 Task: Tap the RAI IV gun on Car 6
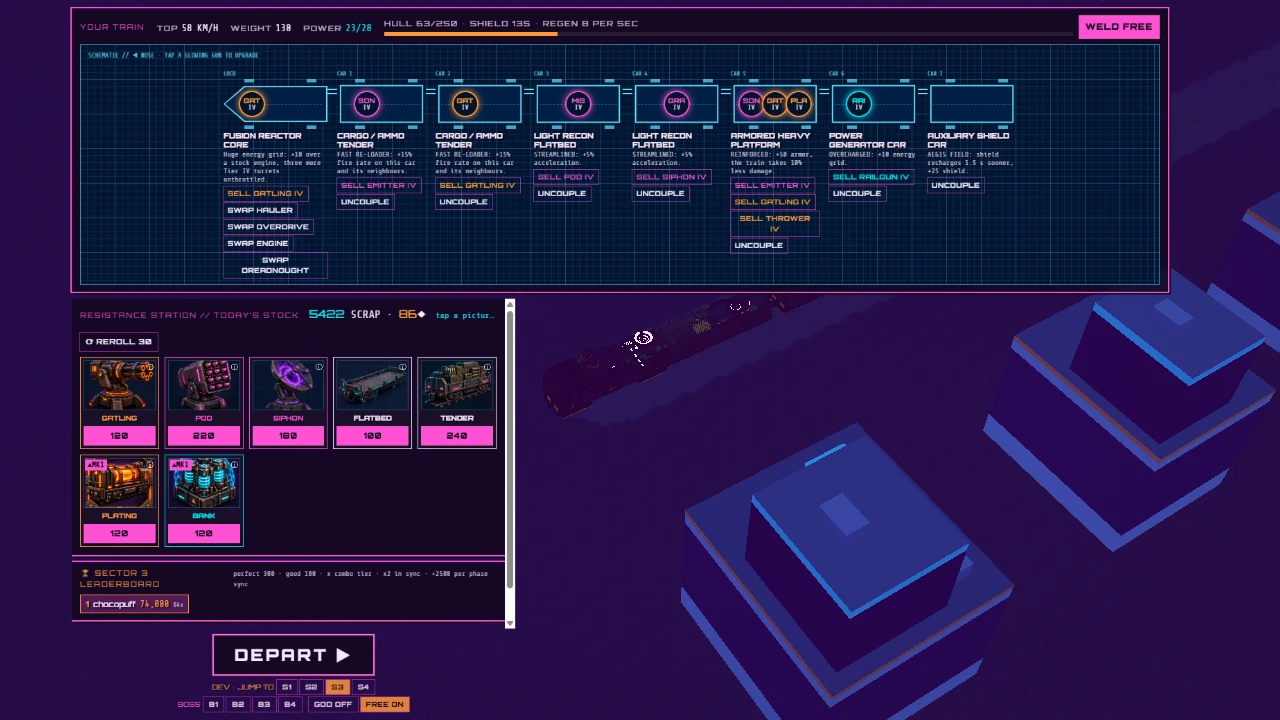click(858, 103)
